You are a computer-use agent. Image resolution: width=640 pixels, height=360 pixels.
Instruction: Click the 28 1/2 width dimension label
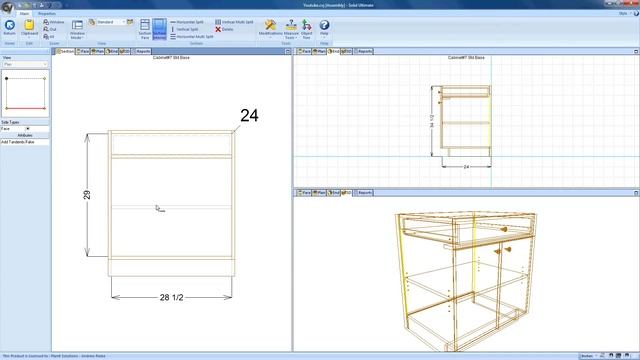click(x=171, y=298)
